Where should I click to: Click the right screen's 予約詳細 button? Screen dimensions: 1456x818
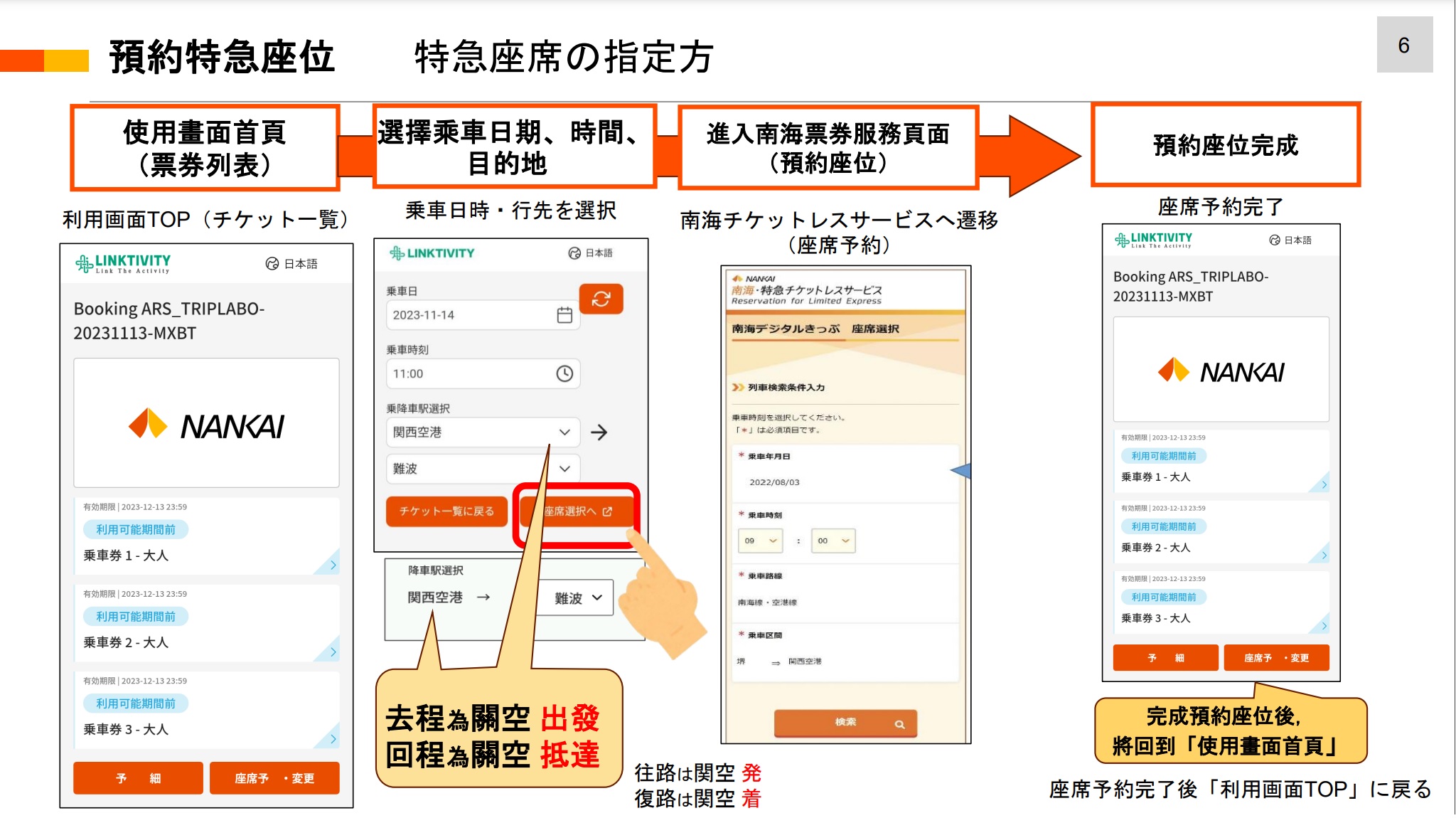pyautogui.click(x=1166, y=658)
